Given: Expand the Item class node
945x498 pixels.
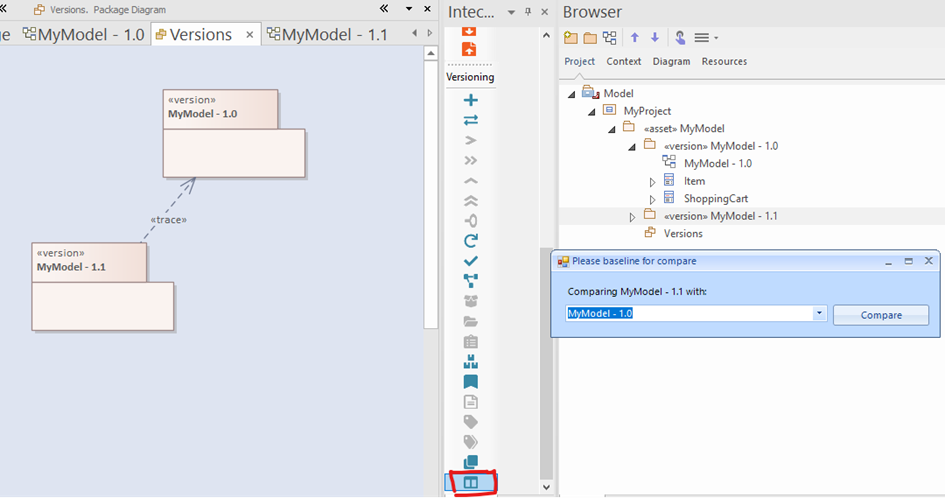Looking at the screenshot, I should 652,181.
